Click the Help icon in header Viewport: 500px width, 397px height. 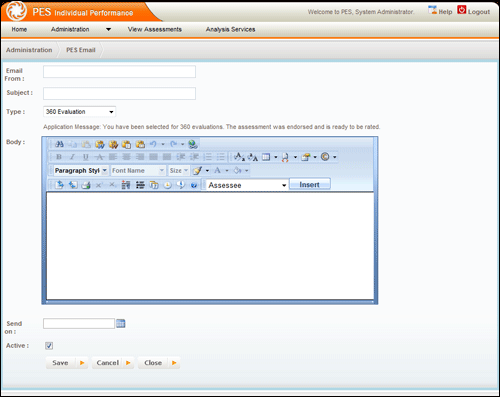tap(432, 10)
